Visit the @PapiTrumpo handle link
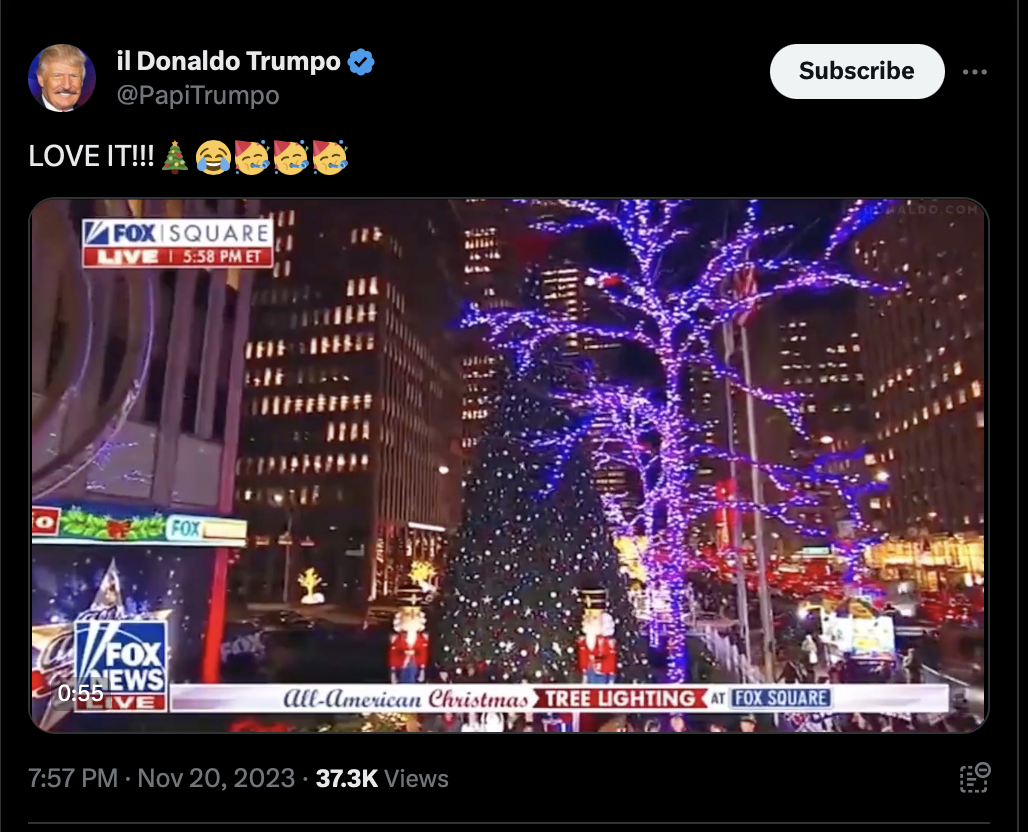This screenshot has width=1028, height=832. (198, 95)
